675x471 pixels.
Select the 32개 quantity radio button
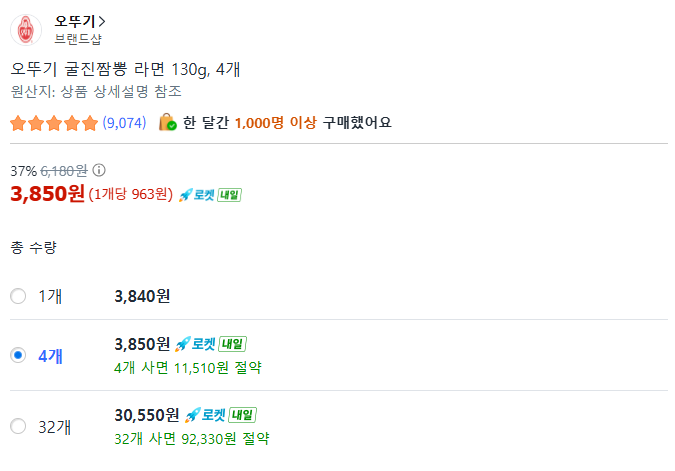18,426
